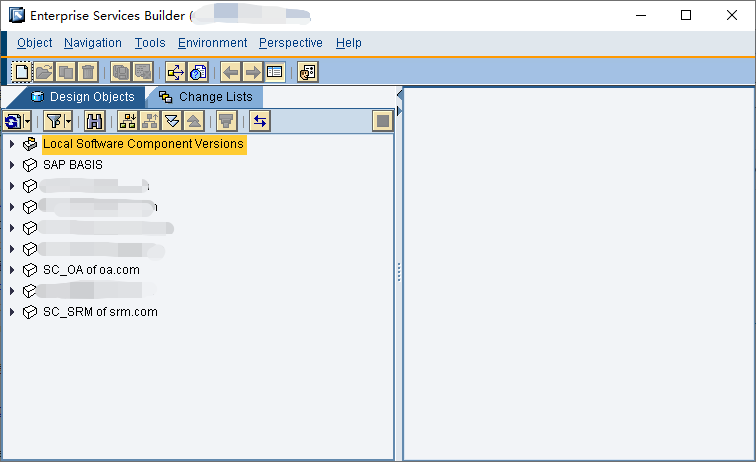Refresh the tree with the blue arrows icon
756x462 pixels.
pyautogui.click(x=13, y=121)
